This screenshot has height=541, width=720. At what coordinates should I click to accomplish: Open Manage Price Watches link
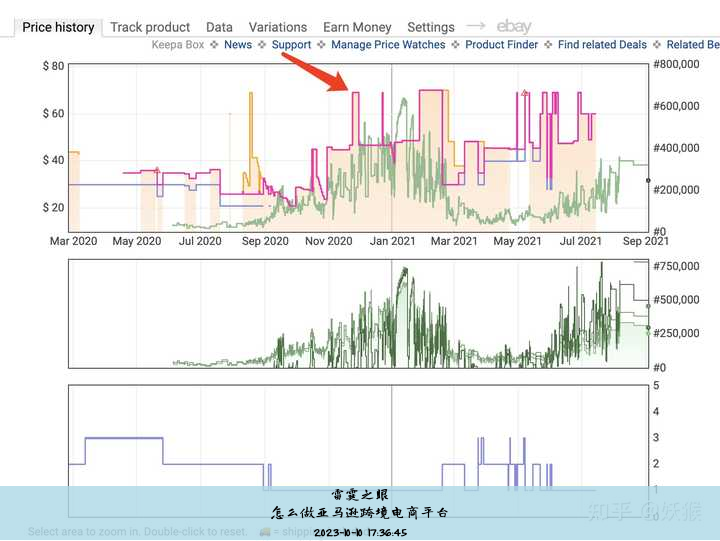coord(388,45)
